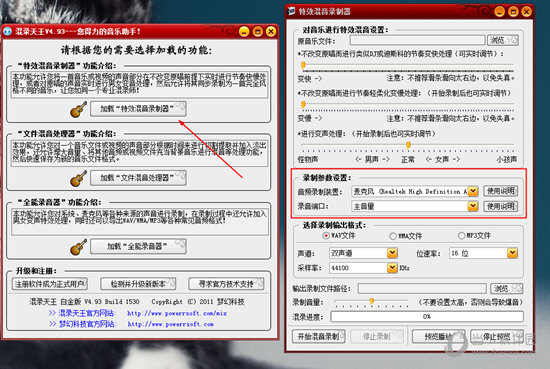The height and width of the screenshot is (369, 550).
Task: Expand the 采样率 sample rate dropdown
Action: coord(392,268)
